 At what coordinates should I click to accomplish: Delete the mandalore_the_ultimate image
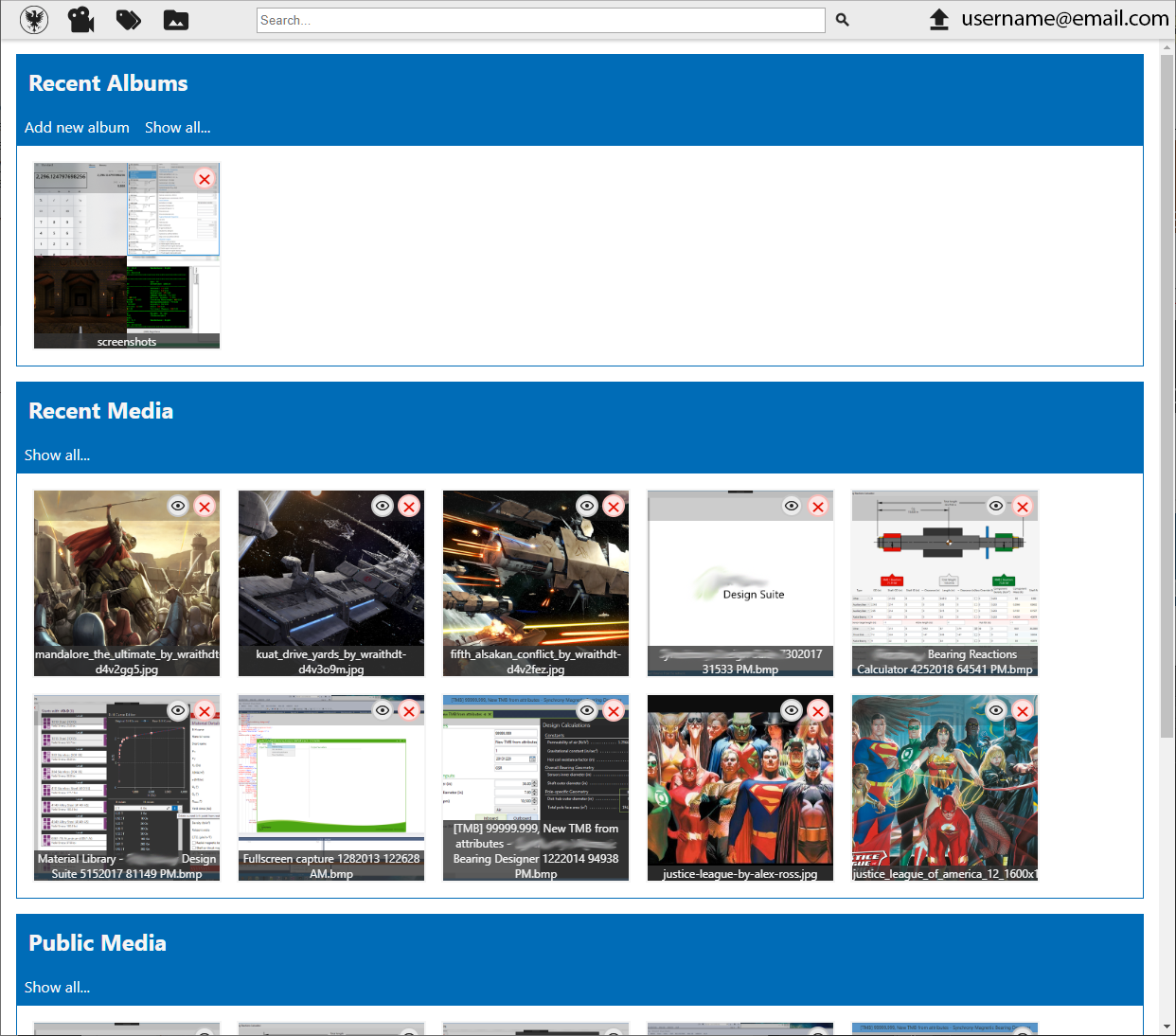(x=205, y=506)
